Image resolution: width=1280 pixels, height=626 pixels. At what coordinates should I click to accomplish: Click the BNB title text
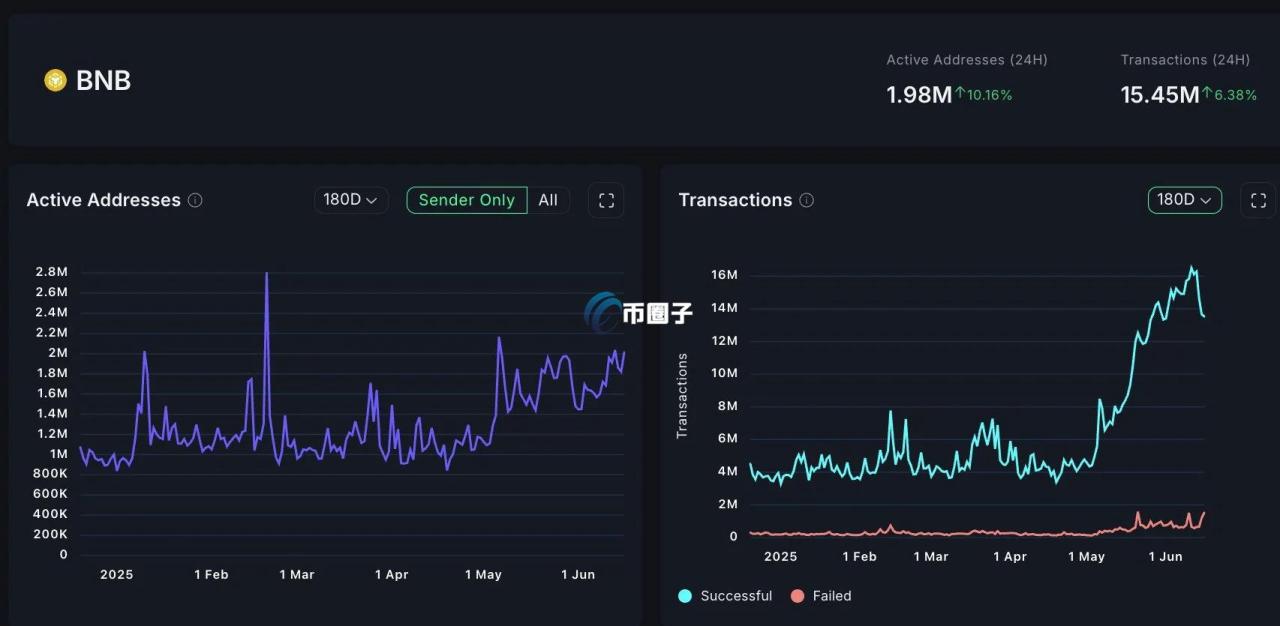coord(103,80)
